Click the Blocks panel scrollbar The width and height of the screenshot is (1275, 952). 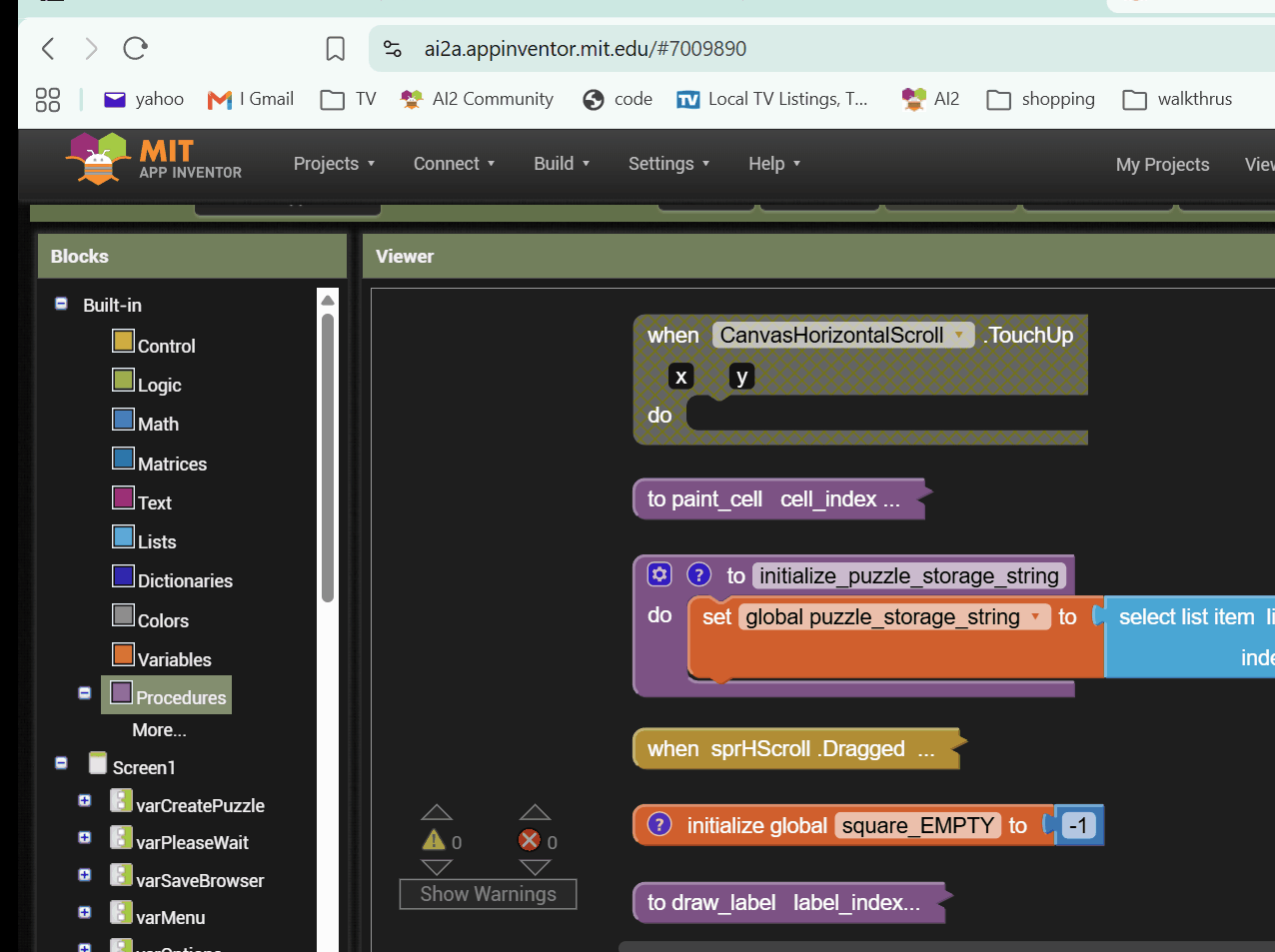pyautogui.click(x=327, y=458)
